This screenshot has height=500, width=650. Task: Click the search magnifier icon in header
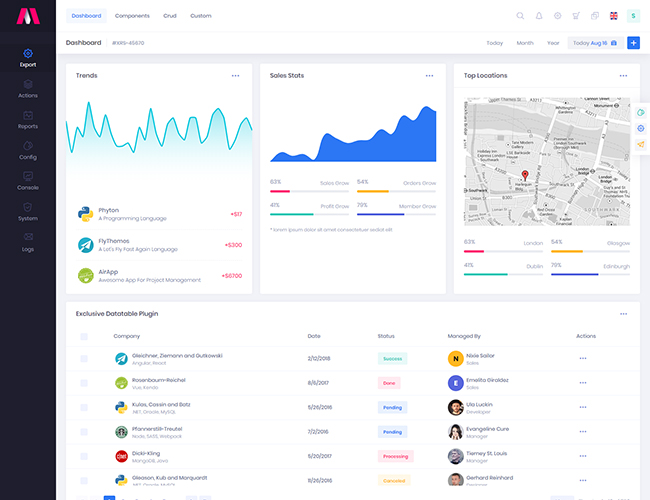point(520,16)
